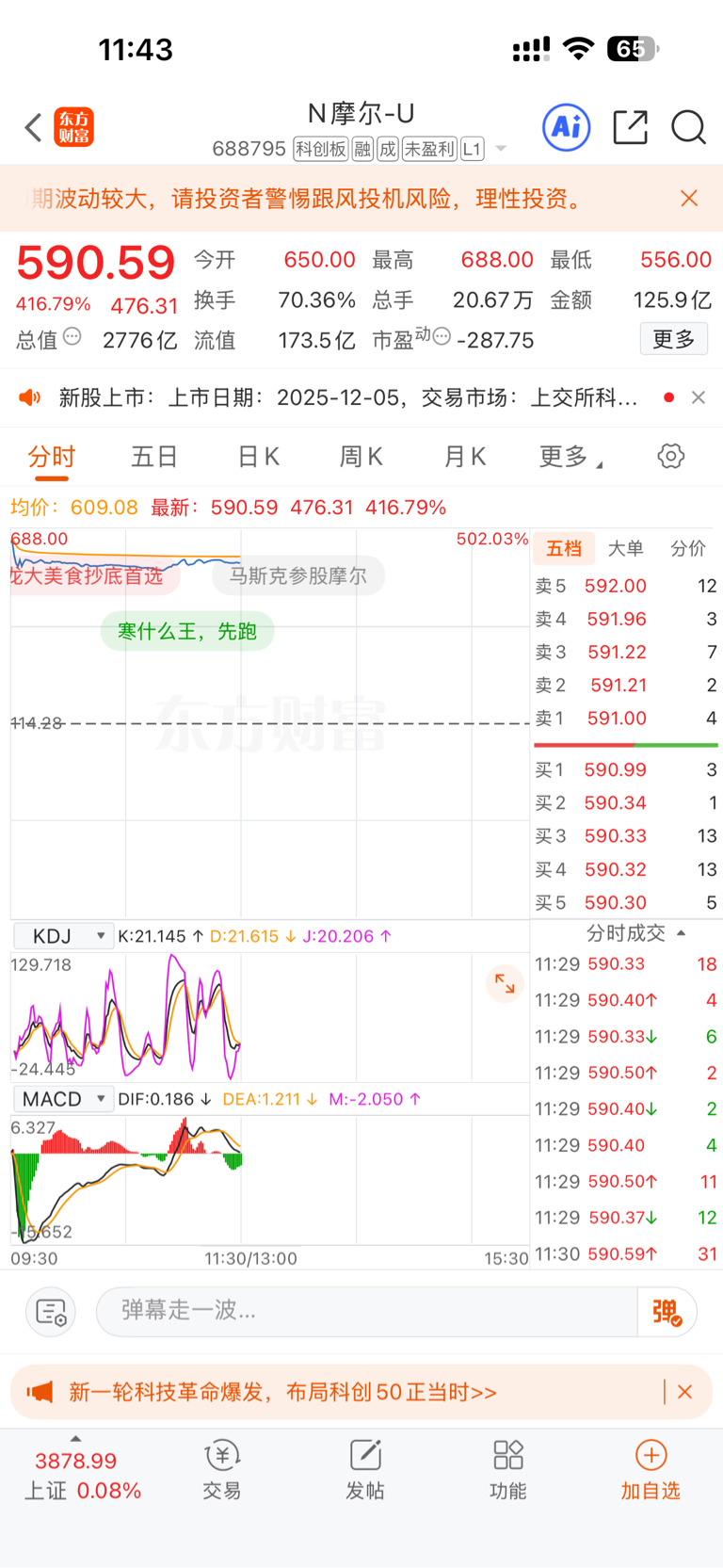723x1568 pixels.
Task: Tap the 买1 590.99 order row
Action: (626, 769)
